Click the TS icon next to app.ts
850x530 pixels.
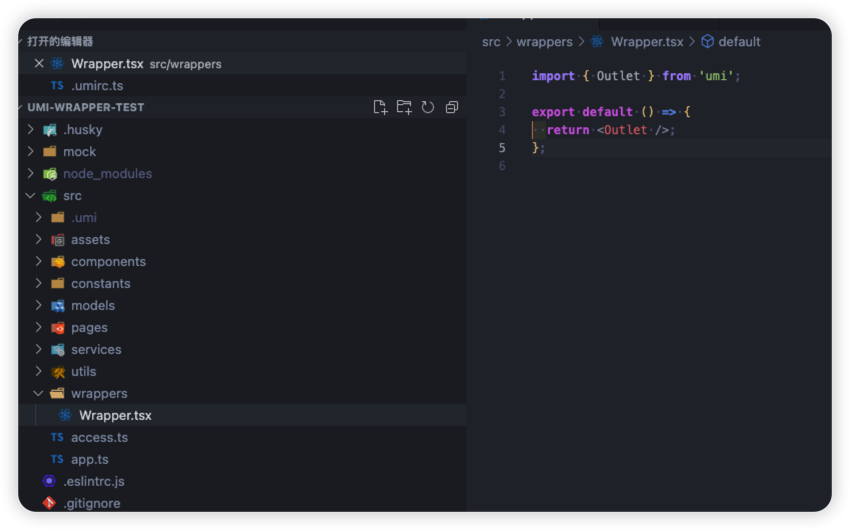[57, 460]
